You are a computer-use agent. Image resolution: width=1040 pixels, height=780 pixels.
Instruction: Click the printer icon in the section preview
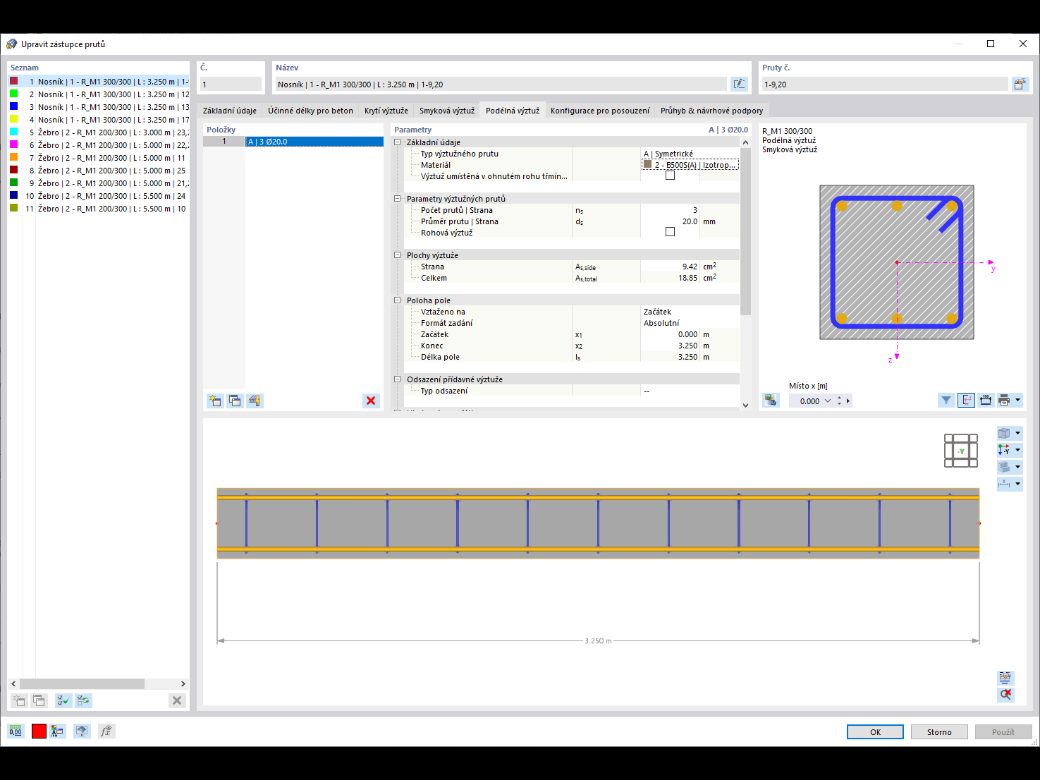click(1004, 400)
